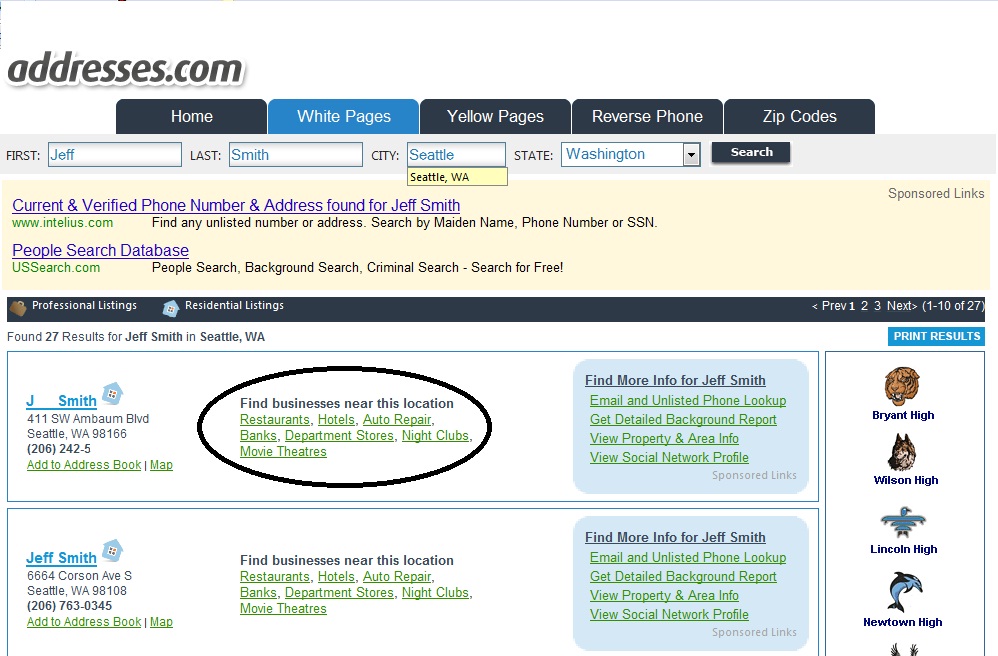
Task: Open Email and Unlisted Phone Lookup, second listing
Action: [688, 557]
